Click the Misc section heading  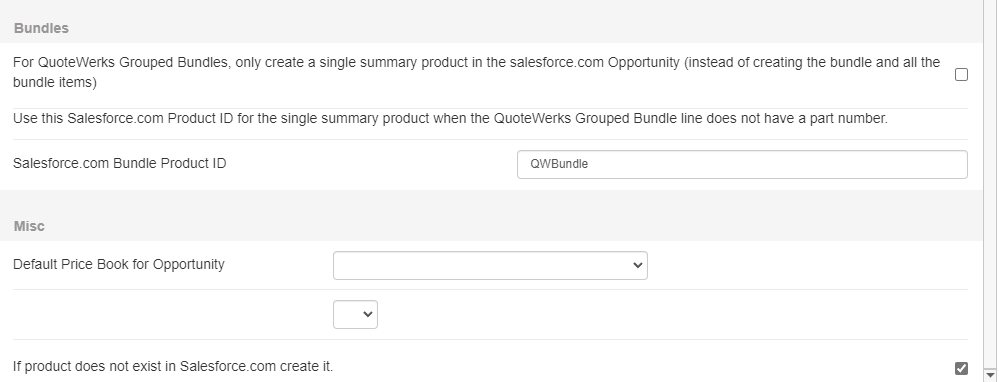pyautogui.click(x=29, y=226)
